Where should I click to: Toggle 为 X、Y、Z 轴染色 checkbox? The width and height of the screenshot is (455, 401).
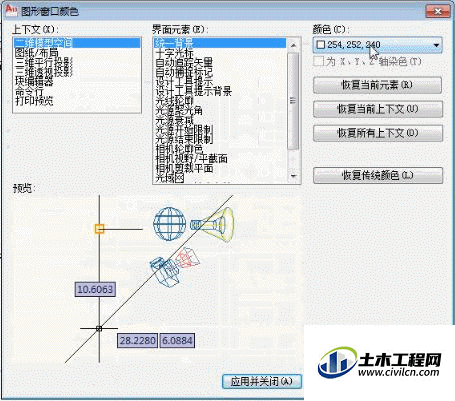pyautogui.click(x=319, y=61)
